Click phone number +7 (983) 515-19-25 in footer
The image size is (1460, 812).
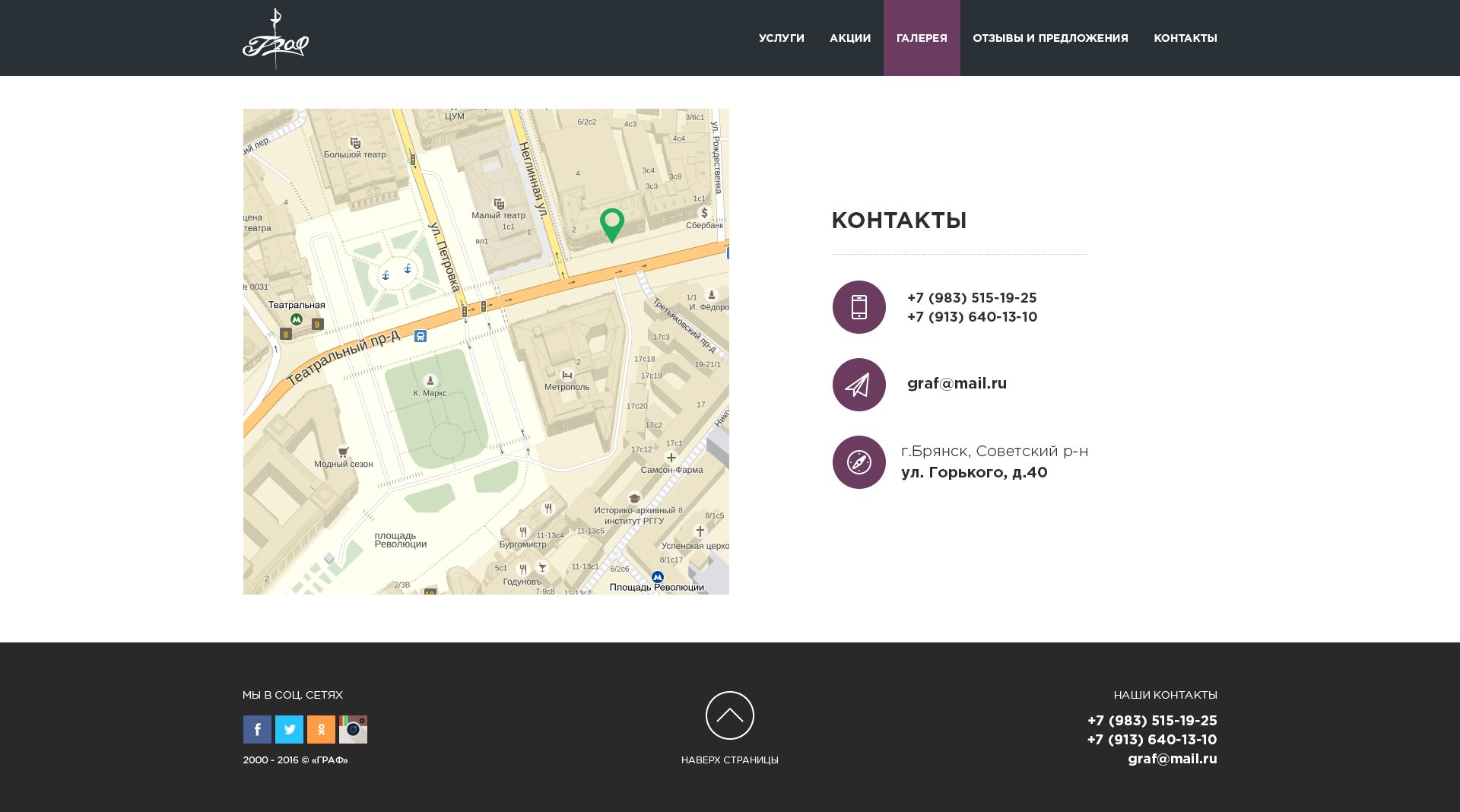pos(1152,720)
